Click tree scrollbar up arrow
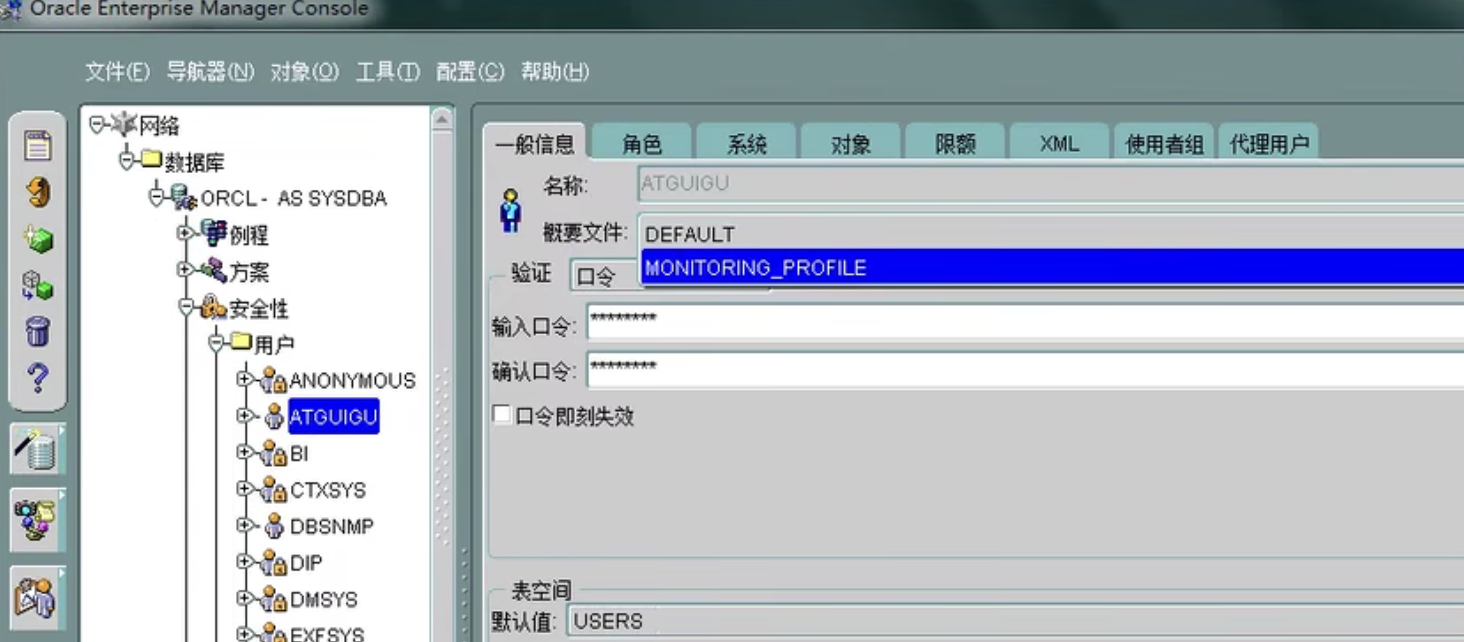1464x642 pixels. [443, 120]
